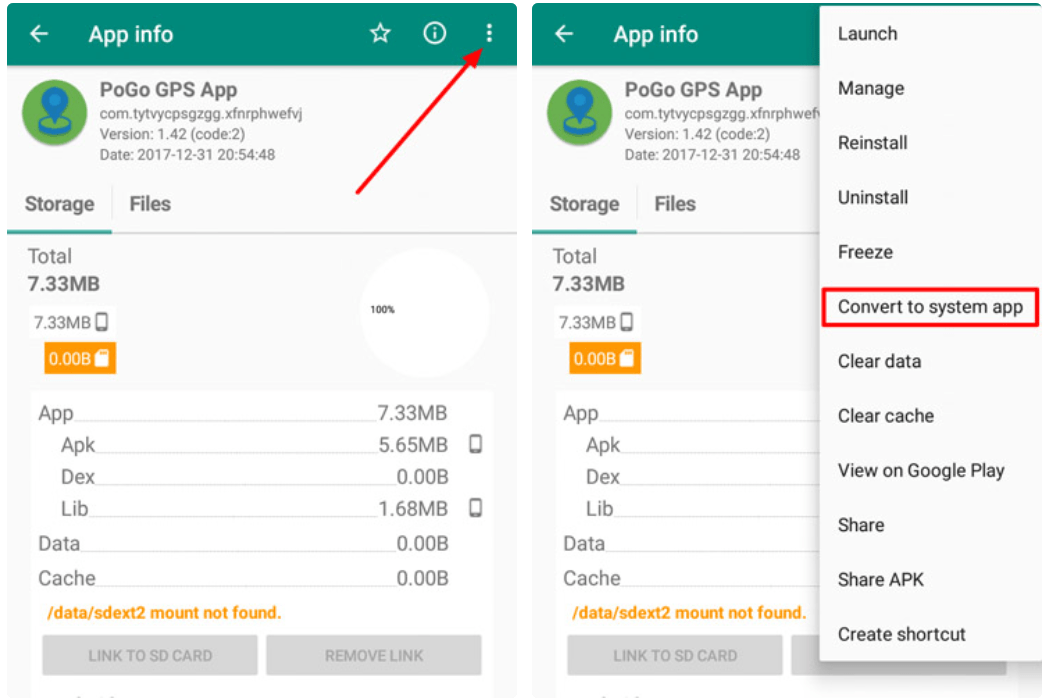
Task: Switch to Files tab in right screen
Action: (x=675, y=204)
